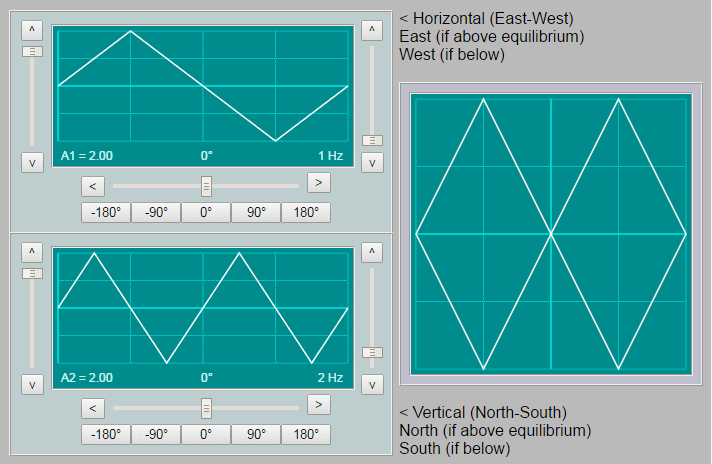Viewport: 712px width, 464px height.
Task: Raise horizontal frequency with the up arrow
Action: pos(372,30)
